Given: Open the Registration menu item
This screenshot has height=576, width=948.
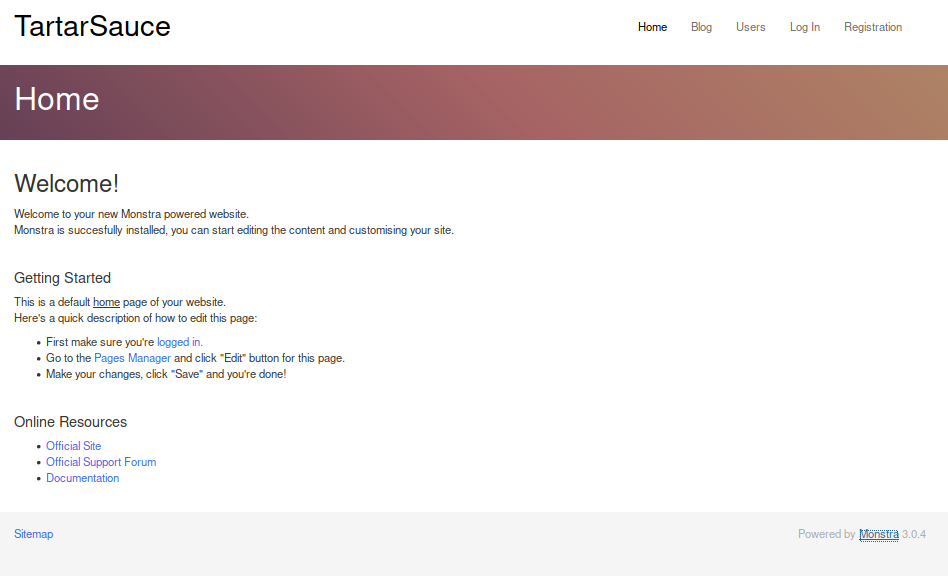Looking at the screenshot, I should pyautogui.click(x=872, y=27).
